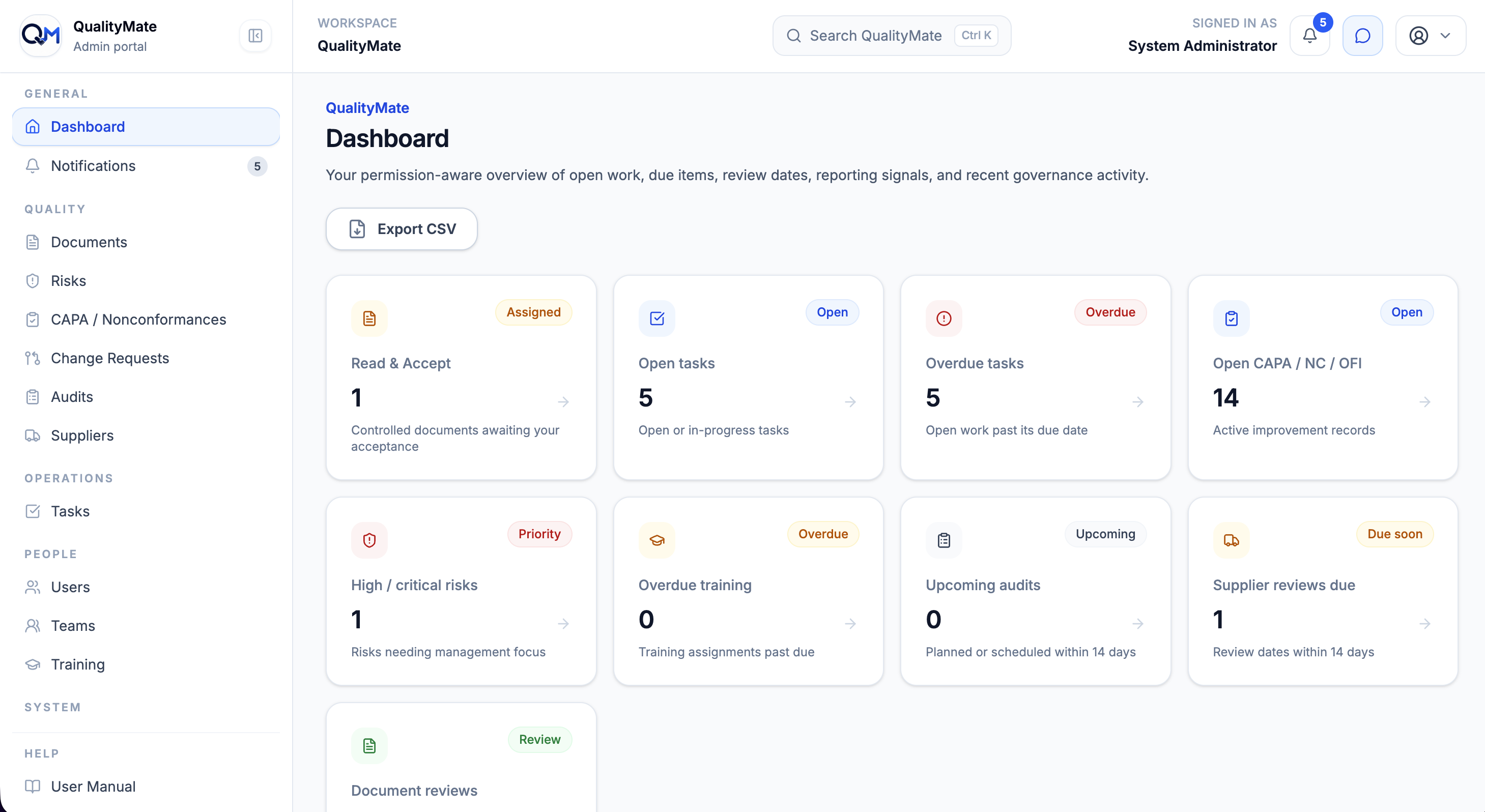Follow the Supplier reviews due arrow
Image resolution: width=1485 pixels, height=812 pixels.
coord(1425,624)
